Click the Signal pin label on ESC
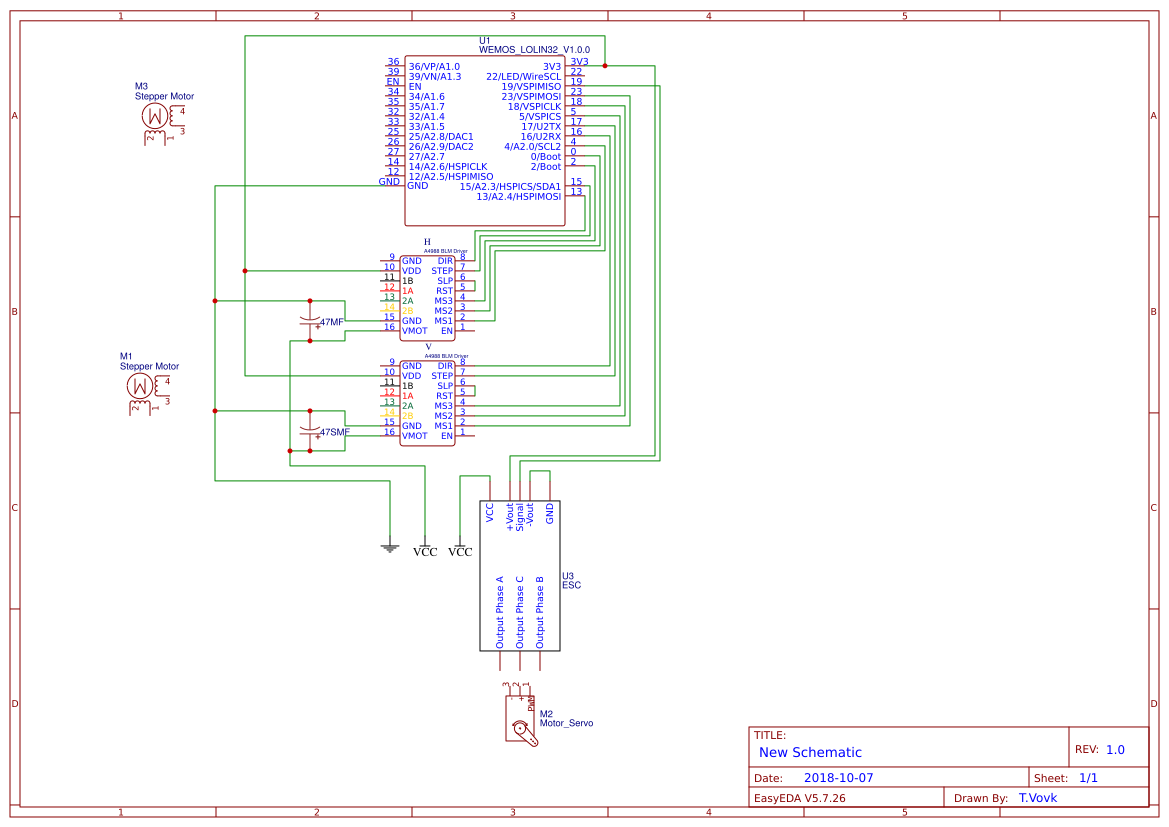Viewport: 1169px width, 827px height. pyautogui.click(x=520, y=518)
